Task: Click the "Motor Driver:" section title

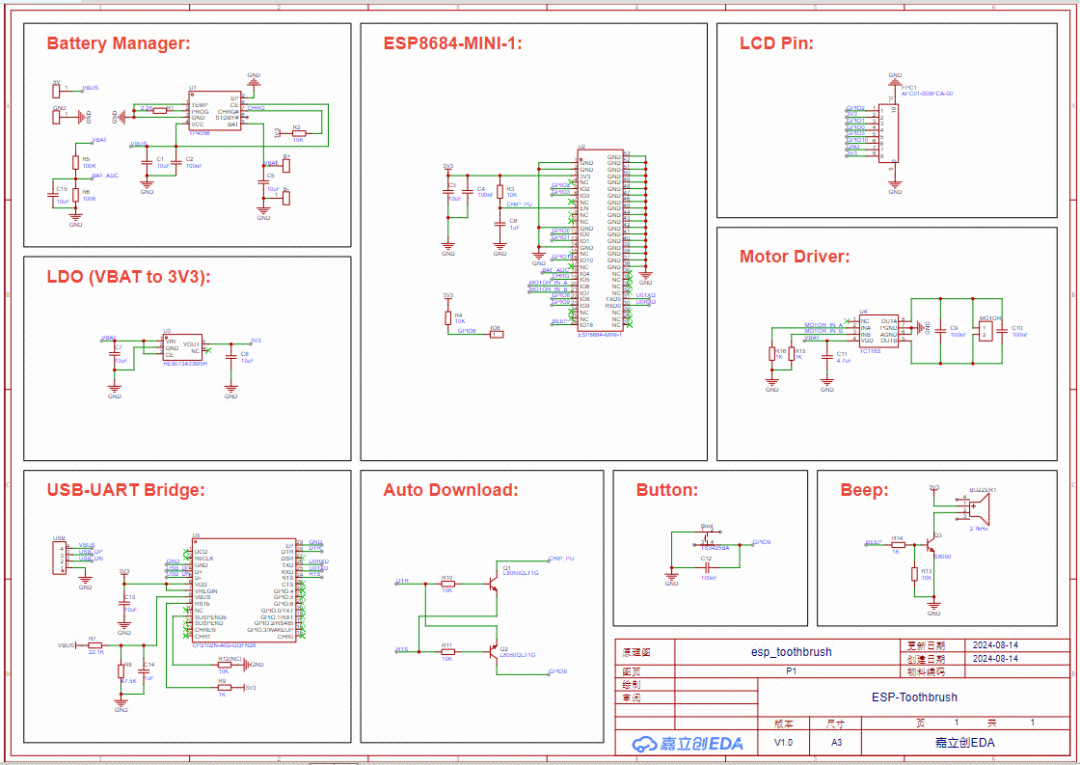Action: click(794, 256)
